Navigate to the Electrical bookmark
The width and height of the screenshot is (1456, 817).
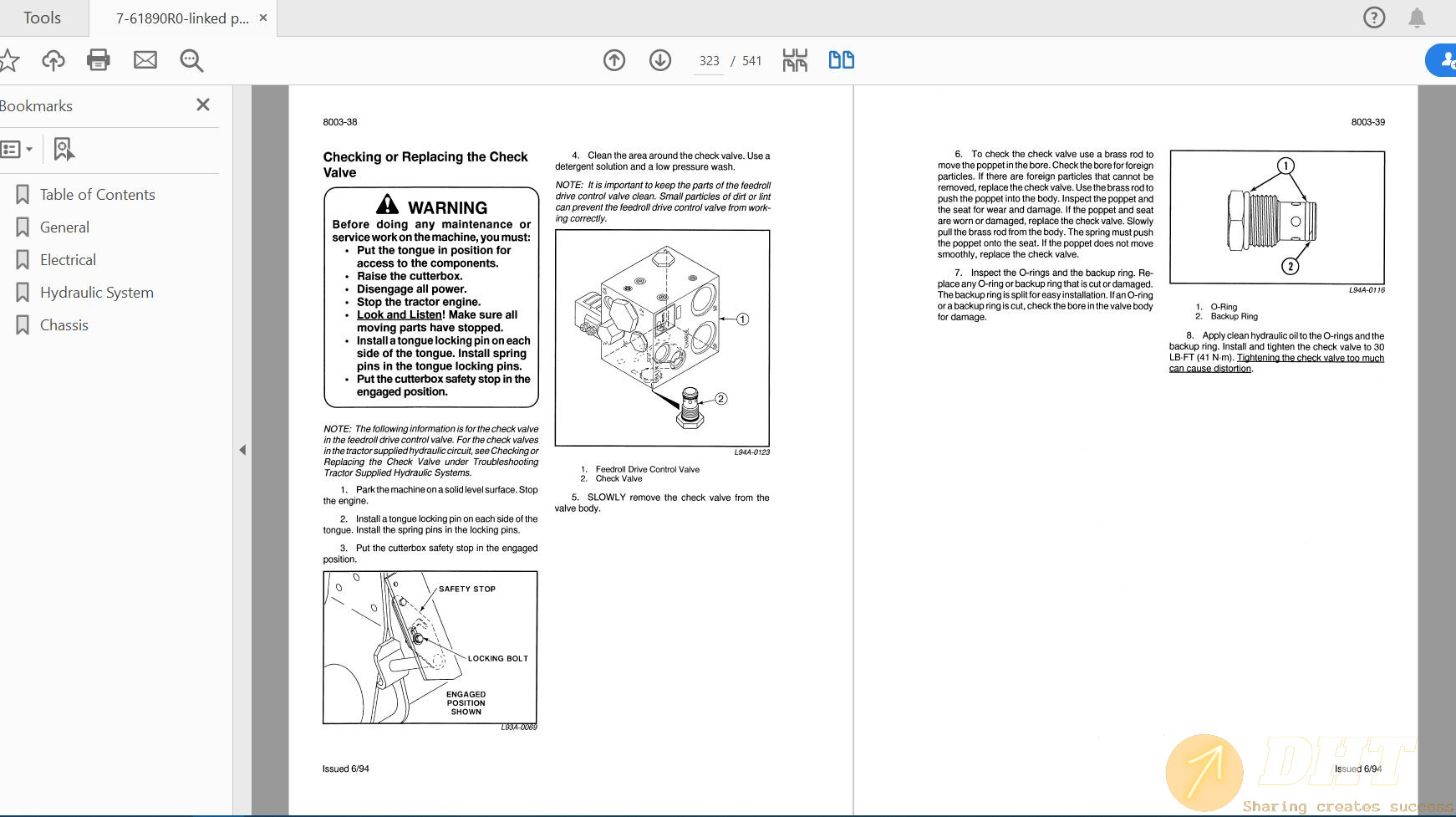[67, 259]
